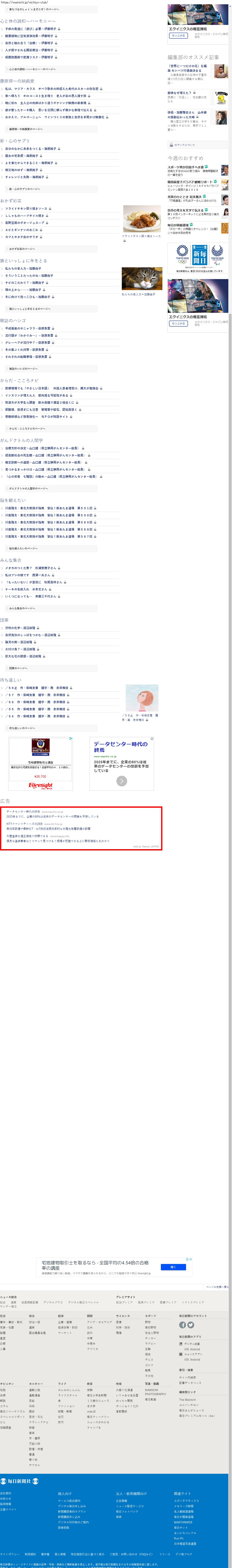Open article 私は、マリア・カラス
Screen dimensions: 232x1568
[x=52, y=89]
